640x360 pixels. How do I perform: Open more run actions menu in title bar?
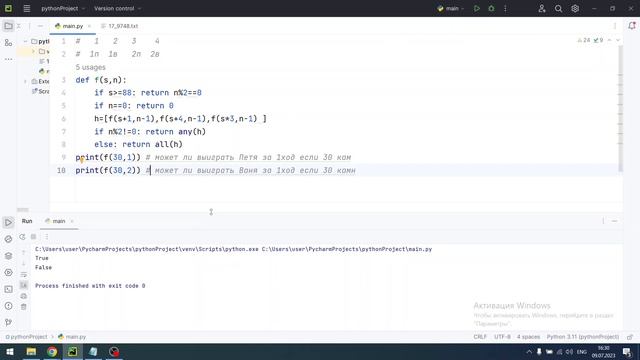(x=505, y=8)
